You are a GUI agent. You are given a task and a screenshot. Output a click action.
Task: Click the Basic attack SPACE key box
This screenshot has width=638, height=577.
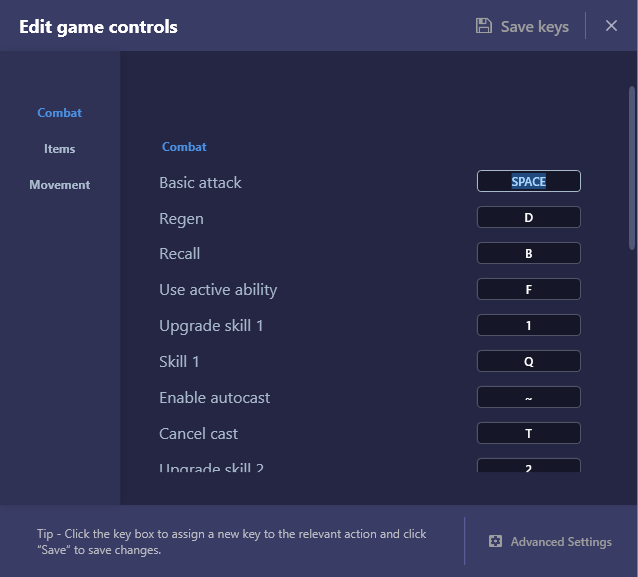(x=529, y=182)
